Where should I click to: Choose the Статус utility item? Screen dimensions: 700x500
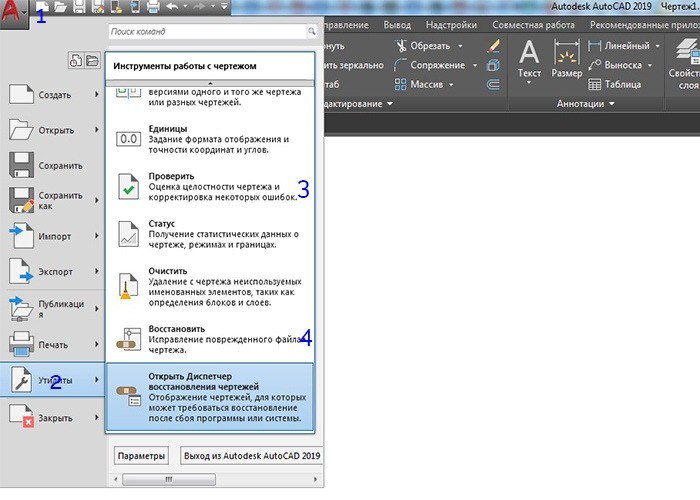(210, 234)
